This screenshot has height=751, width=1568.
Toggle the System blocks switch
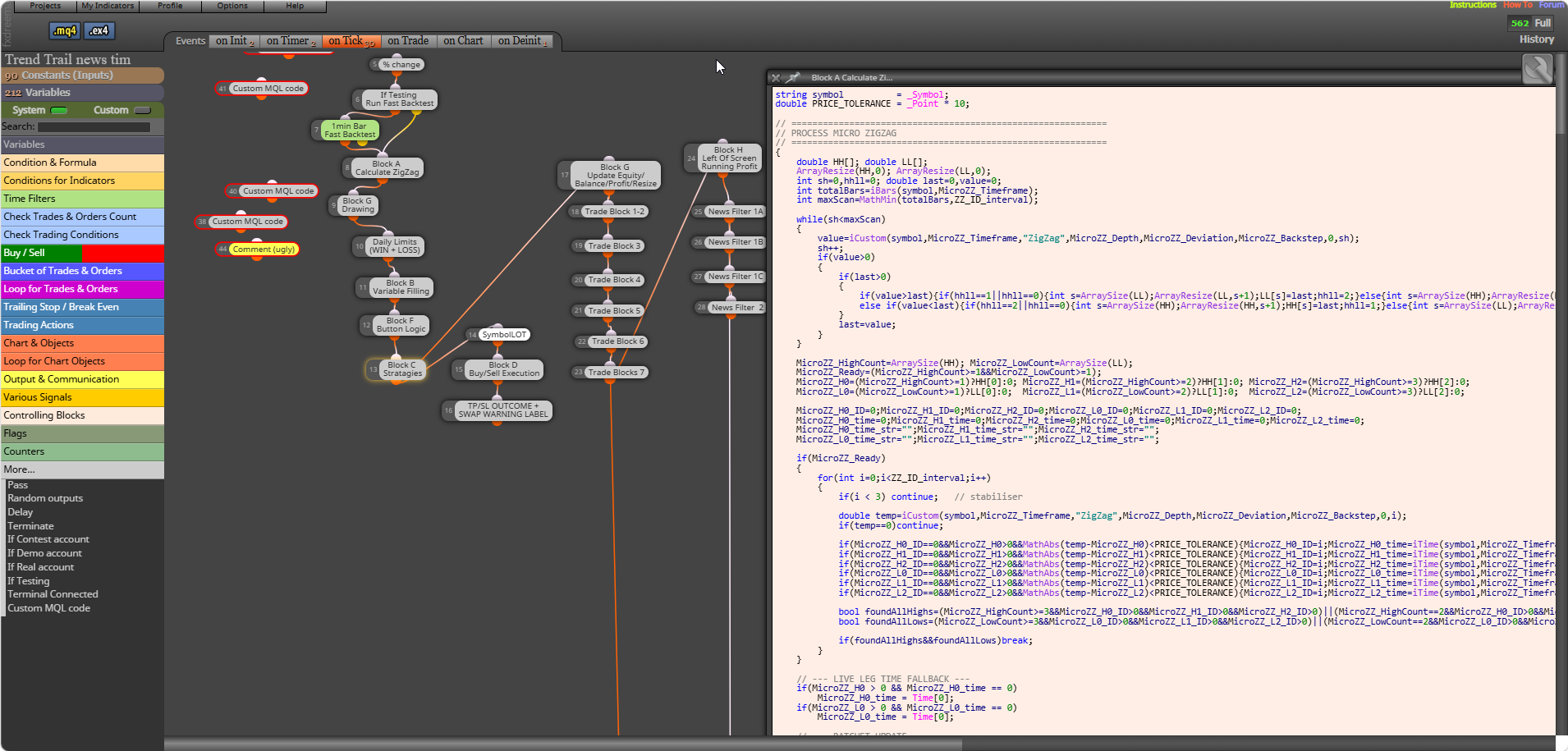[59, 110]
